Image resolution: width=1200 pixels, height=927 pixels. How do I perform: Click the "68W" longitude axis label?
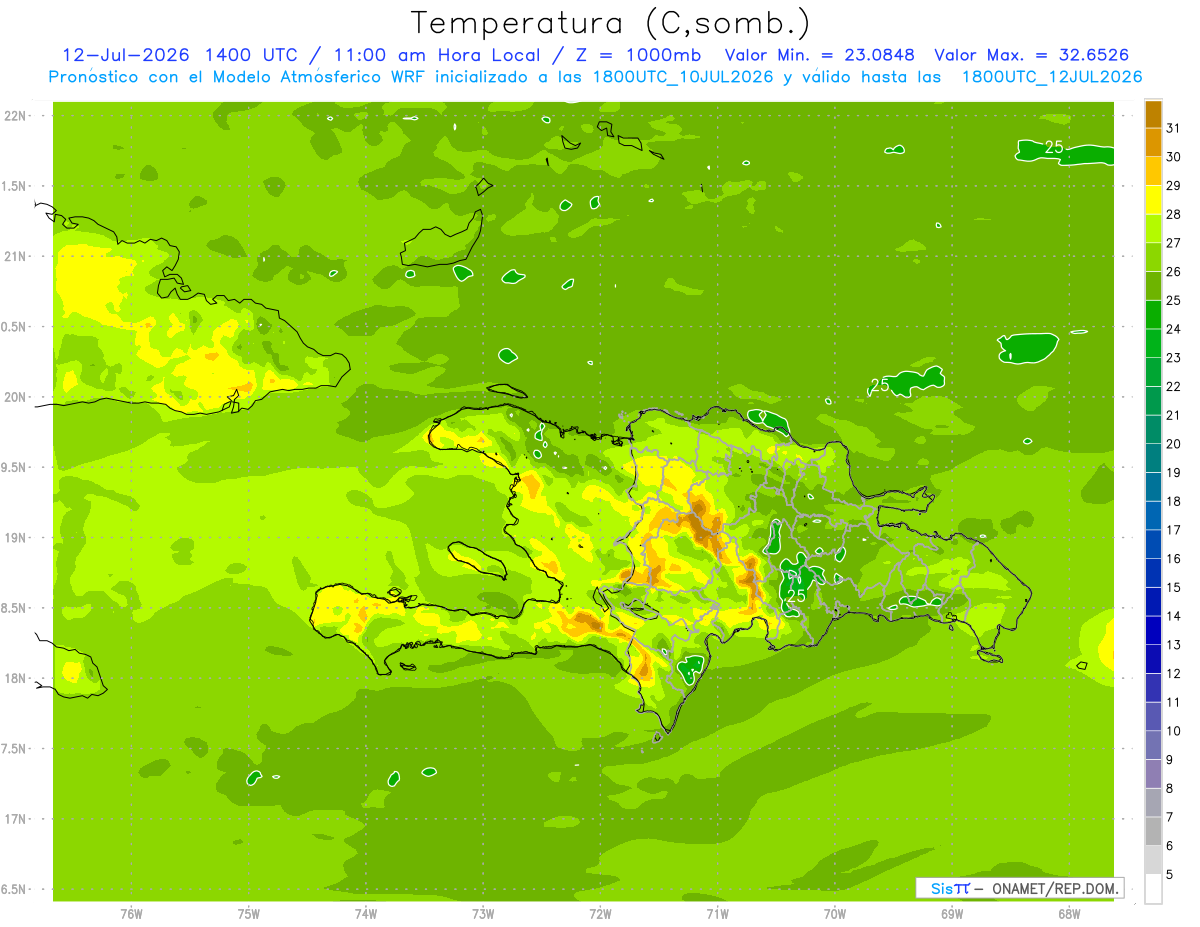click(1069, 914)
